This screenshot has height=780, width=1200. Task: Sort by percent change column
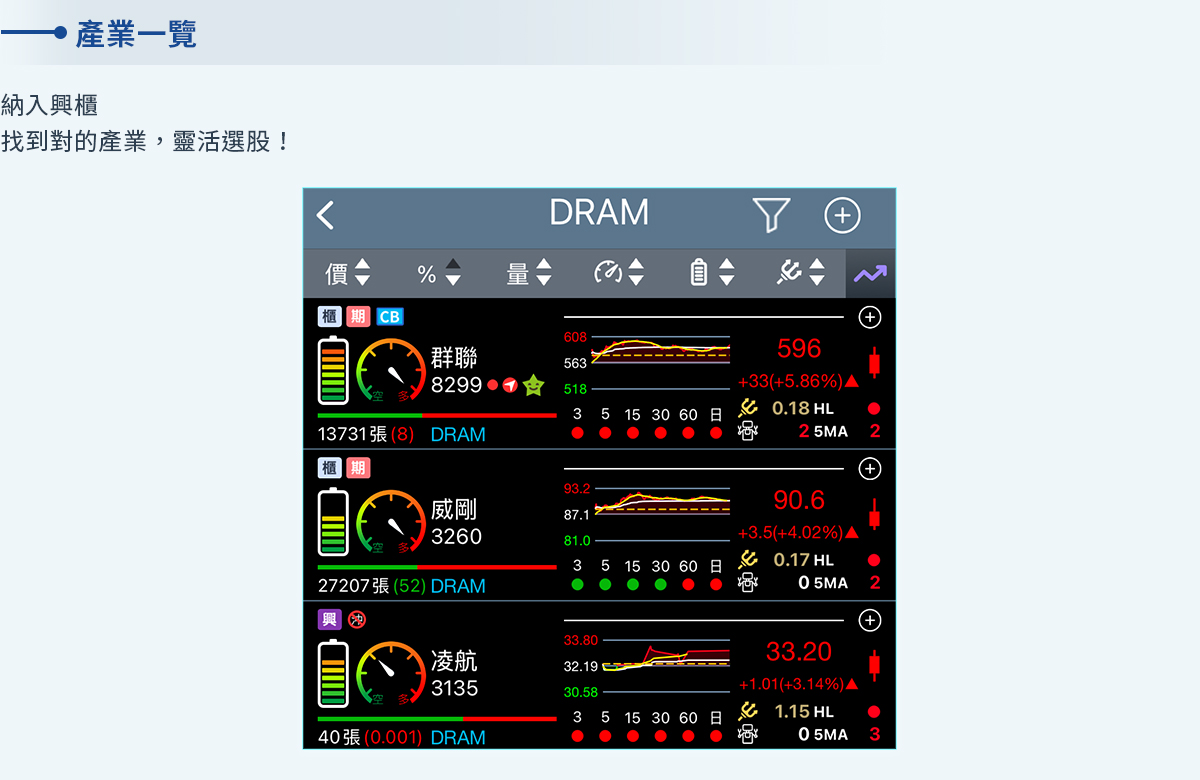click(x=440, y=273)
